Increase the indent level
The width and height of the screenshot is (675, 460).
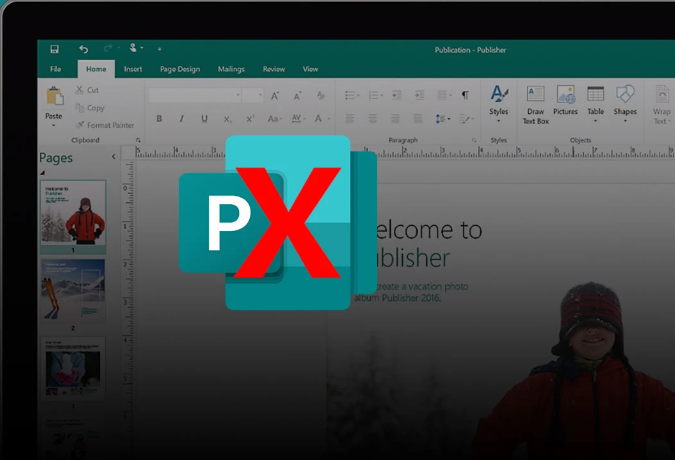[x=419, y=95]
